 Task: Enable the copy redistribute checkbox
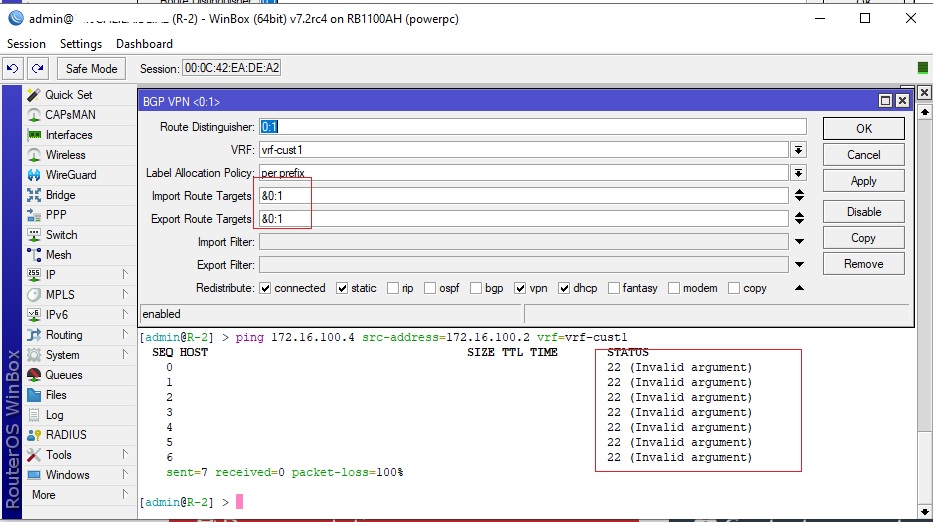(734, 288)
